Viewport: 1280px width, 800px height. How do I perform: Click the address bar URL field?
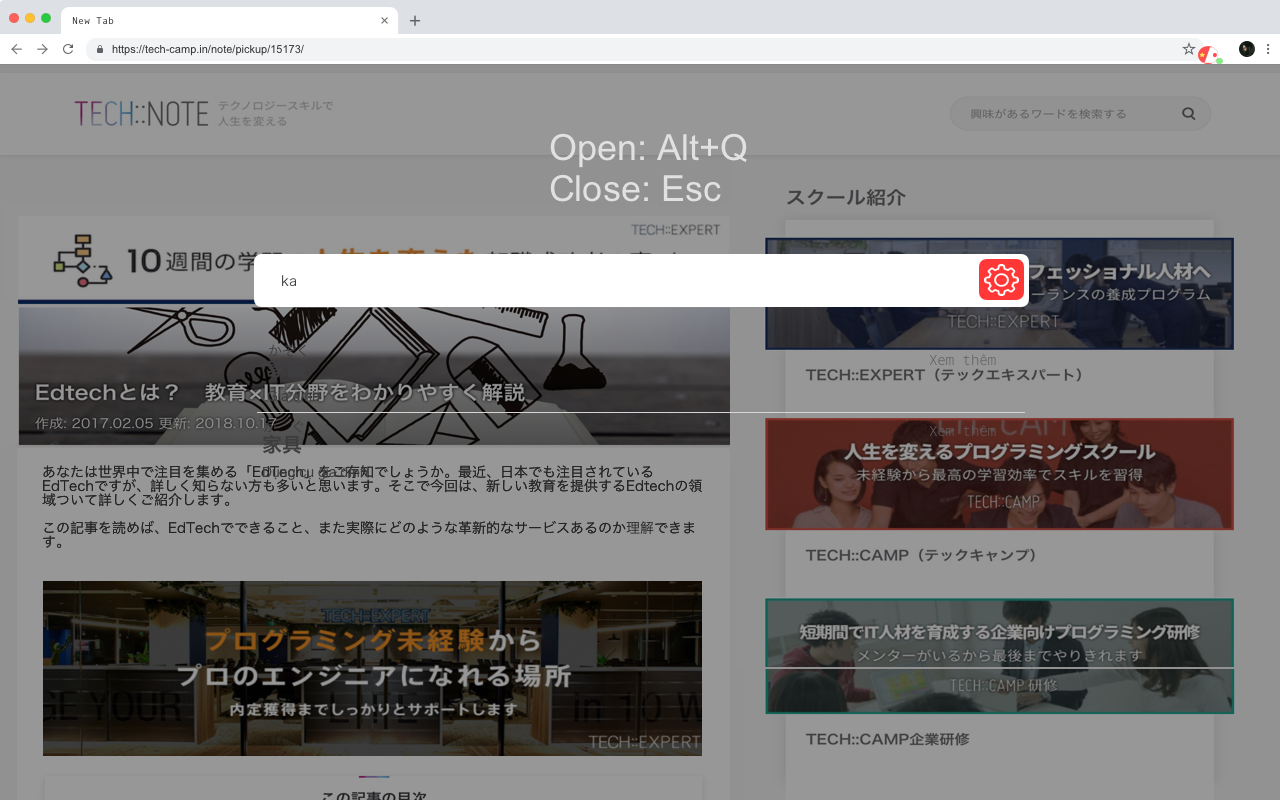click(x=640, y=49)
